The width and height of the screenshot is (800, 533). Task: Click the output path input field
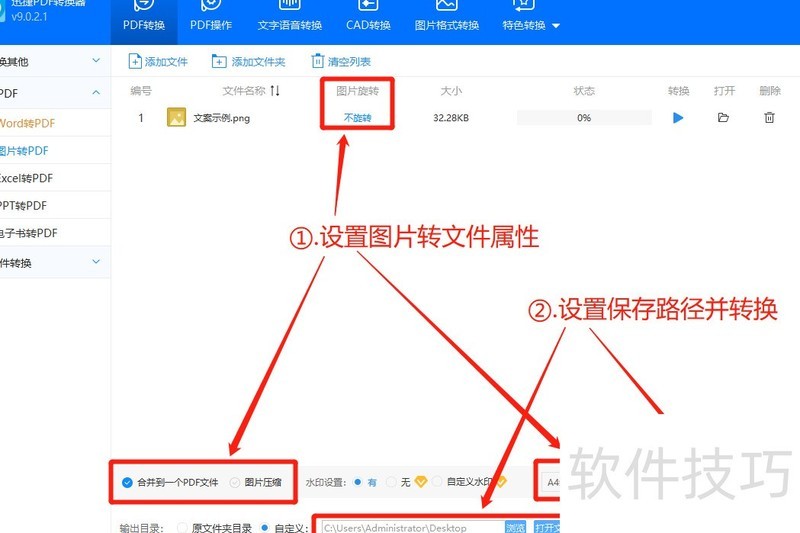click(411, 527)
